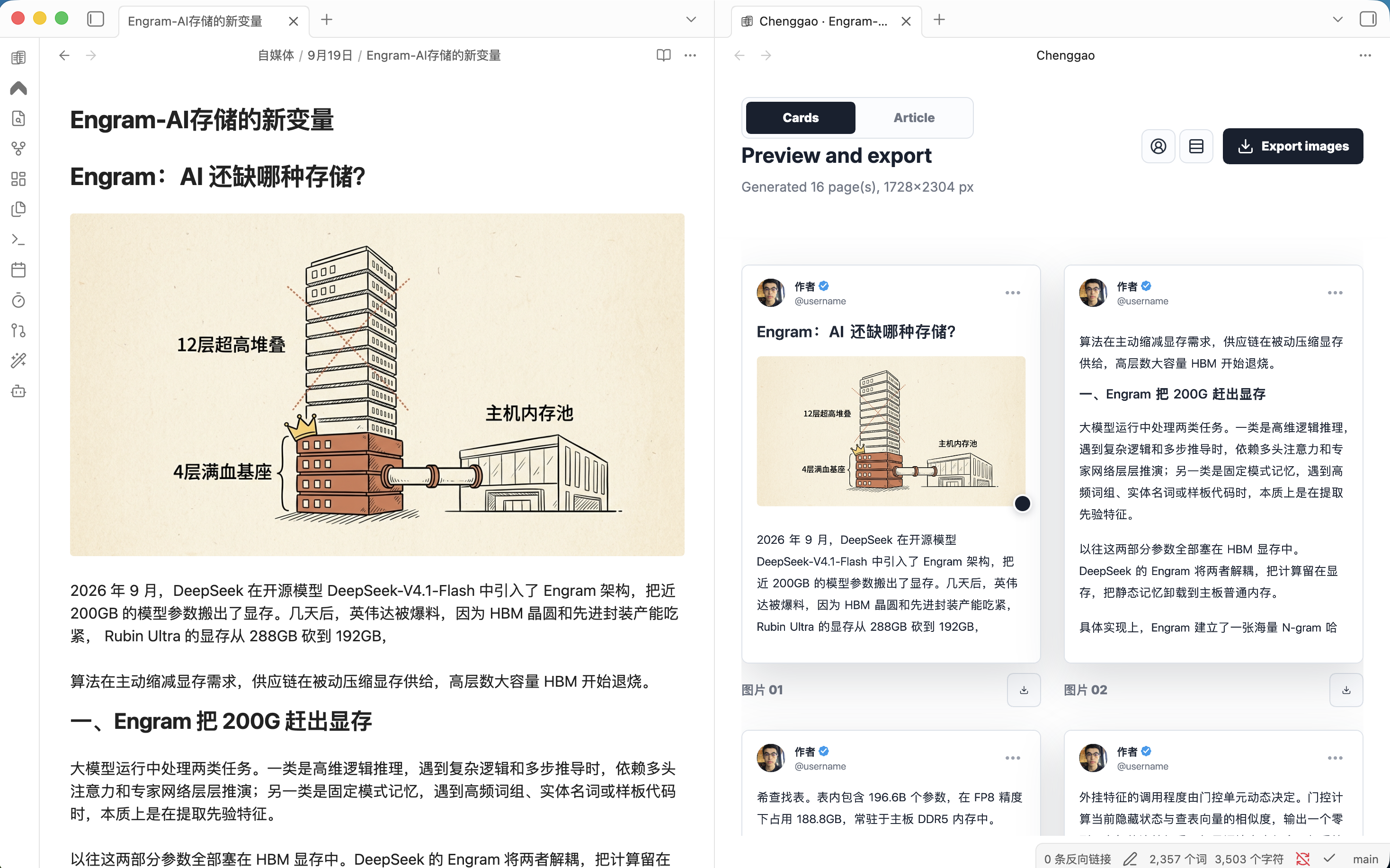Select the Cards tab

click(801, 118)
